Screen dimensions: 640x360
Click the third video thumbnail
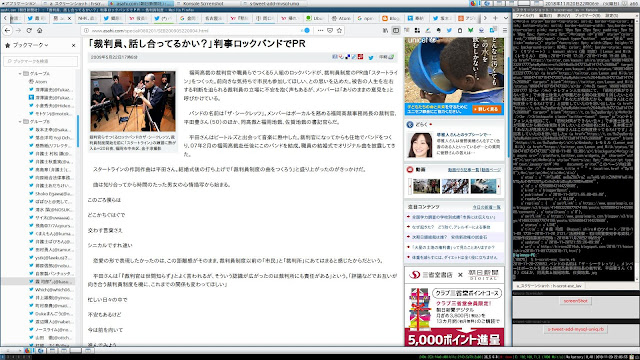click(483, 186)
